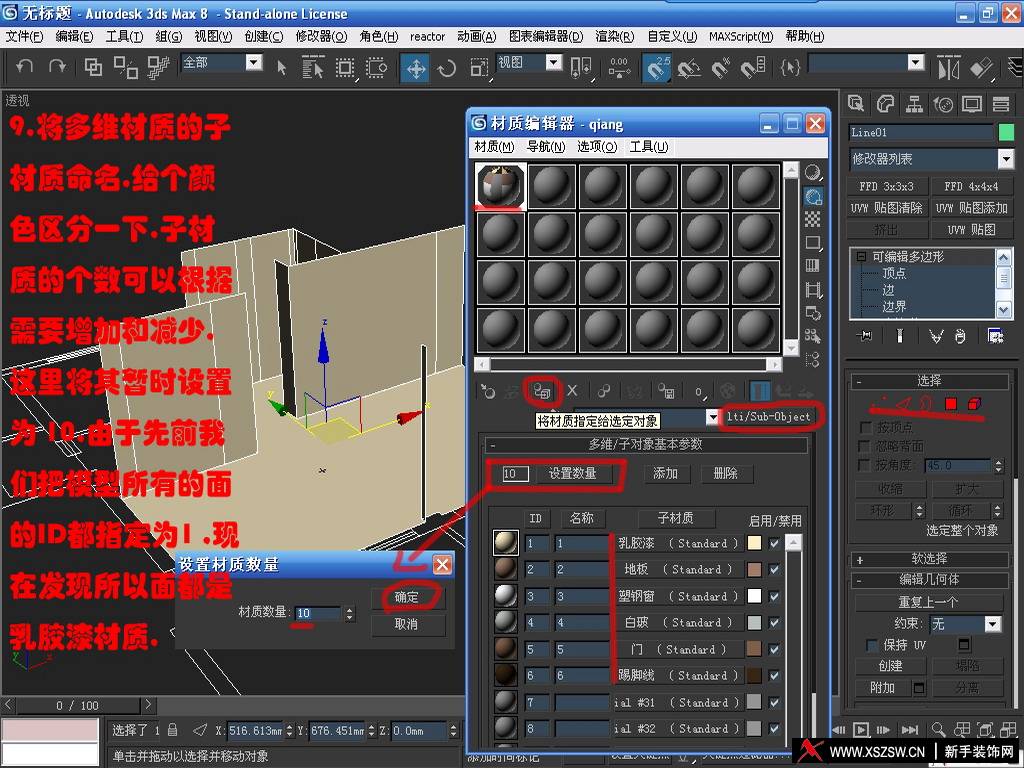
Task: Click the Play Animation button
Action: point(861,729)
